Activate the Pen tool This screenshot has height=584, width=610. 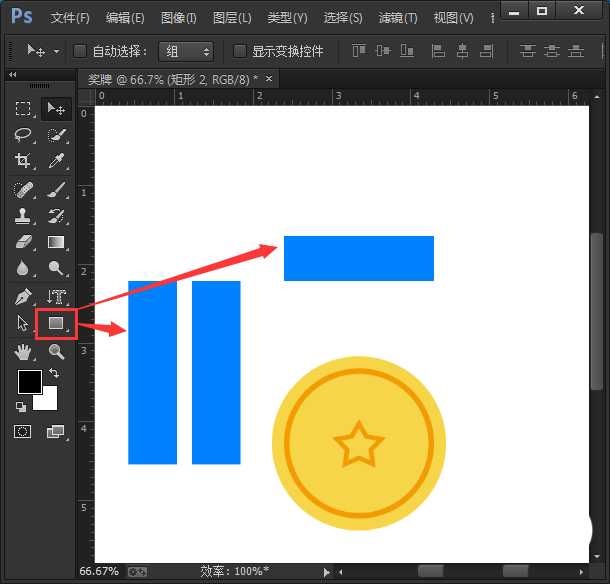[24, 296]
